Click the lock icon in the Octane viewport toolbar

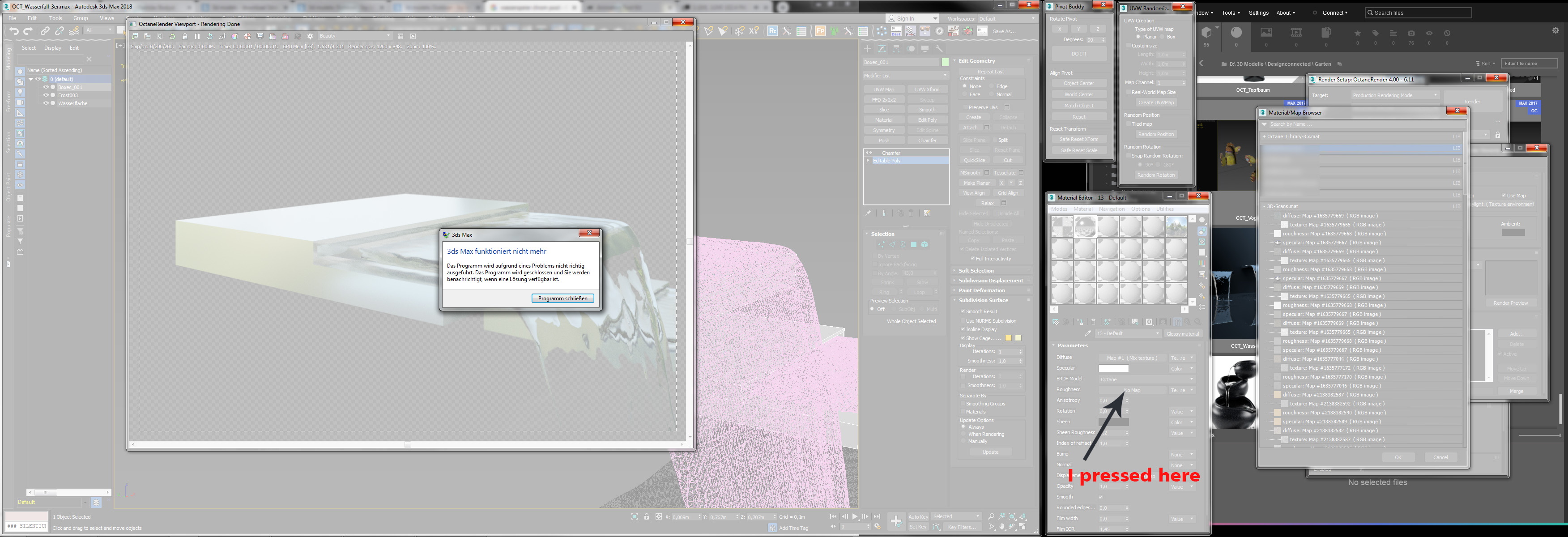(184, 37)
